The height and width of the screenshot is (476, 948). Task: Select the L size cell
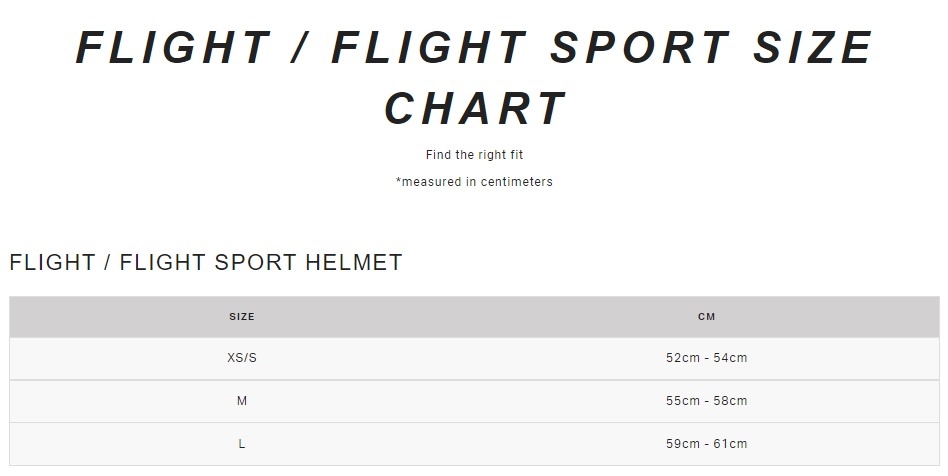[x=242, y=444]
